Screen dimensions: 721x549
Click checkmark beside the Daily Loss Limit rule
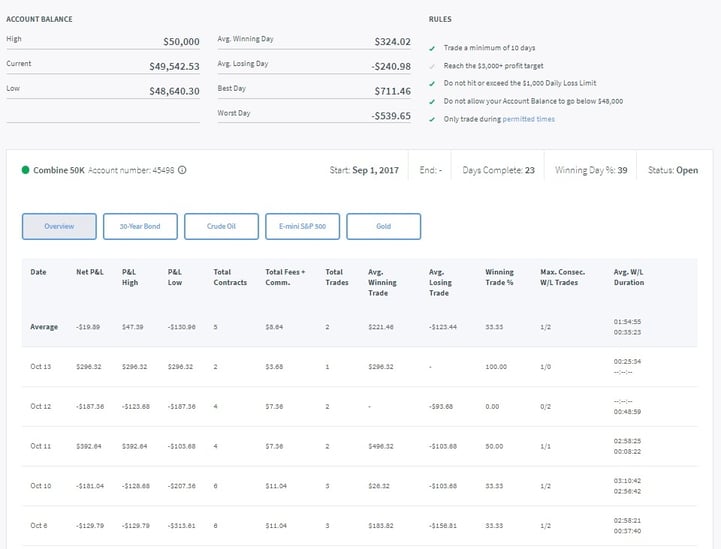point(432,83)
